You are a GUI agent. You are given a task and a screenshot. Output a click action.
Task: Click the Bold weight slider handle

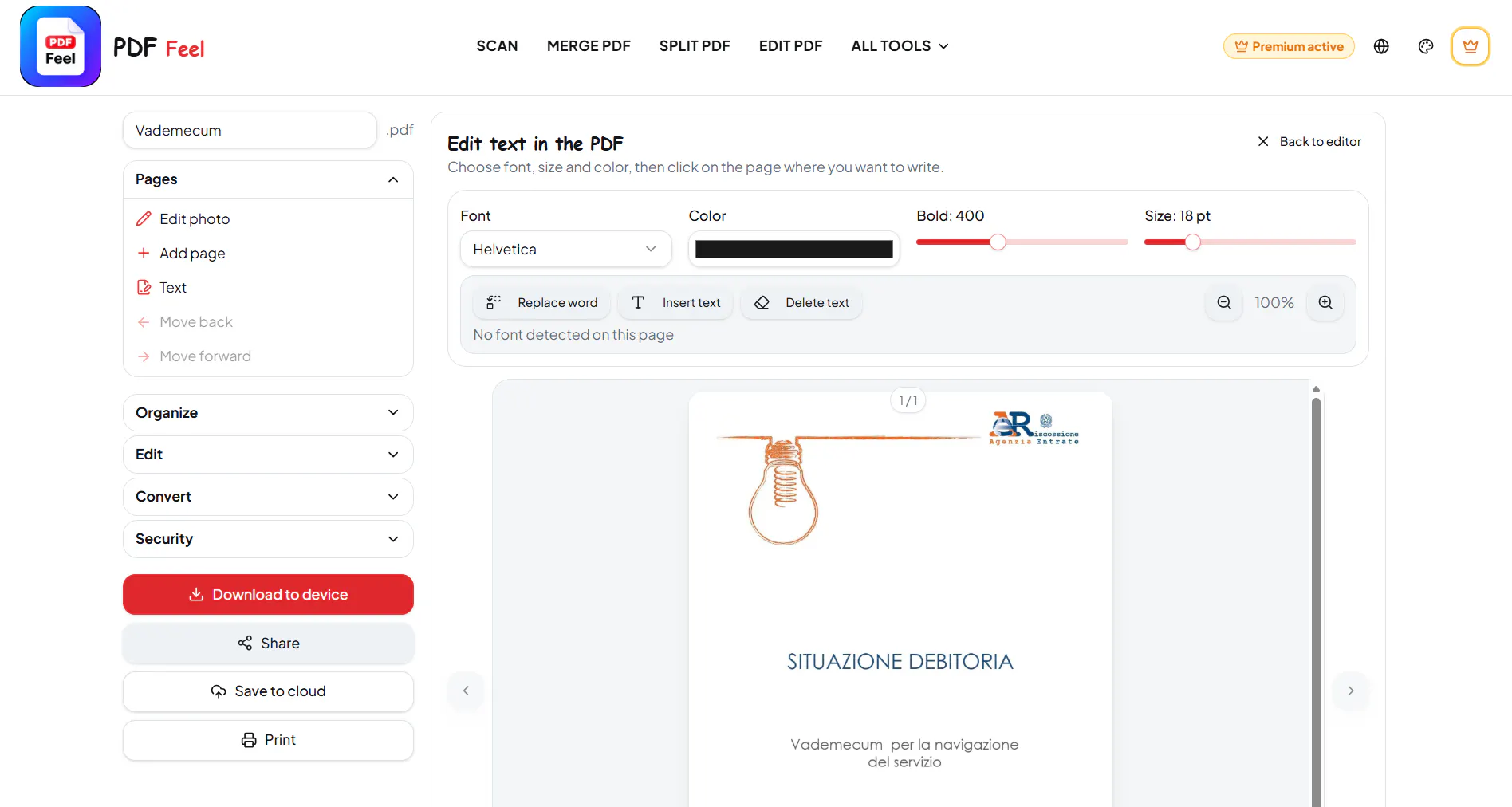[998, 242]
